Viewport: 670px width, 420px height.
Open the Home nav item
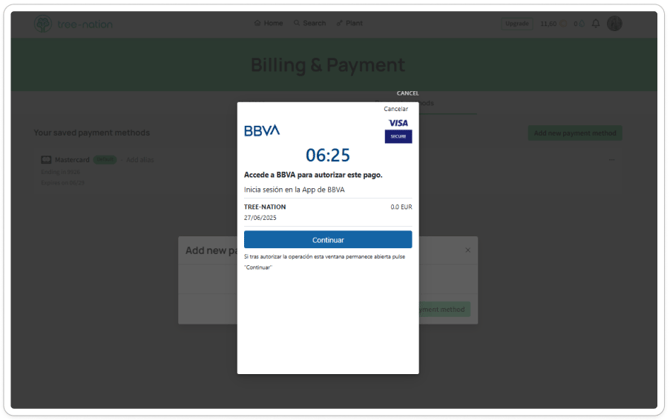point(269,23)
